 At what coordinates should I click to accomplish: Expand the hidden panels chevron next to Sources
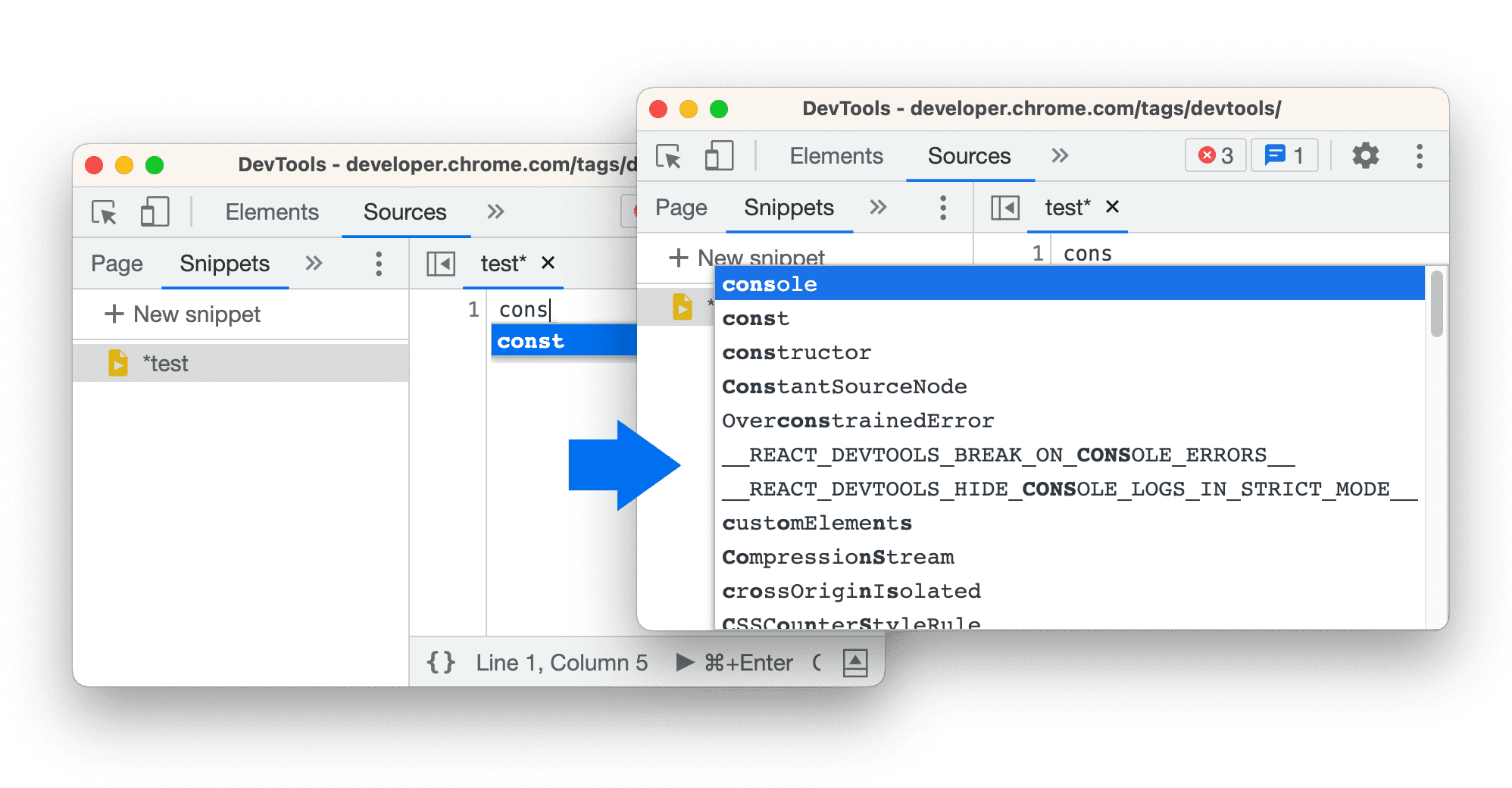[1059, 156]
